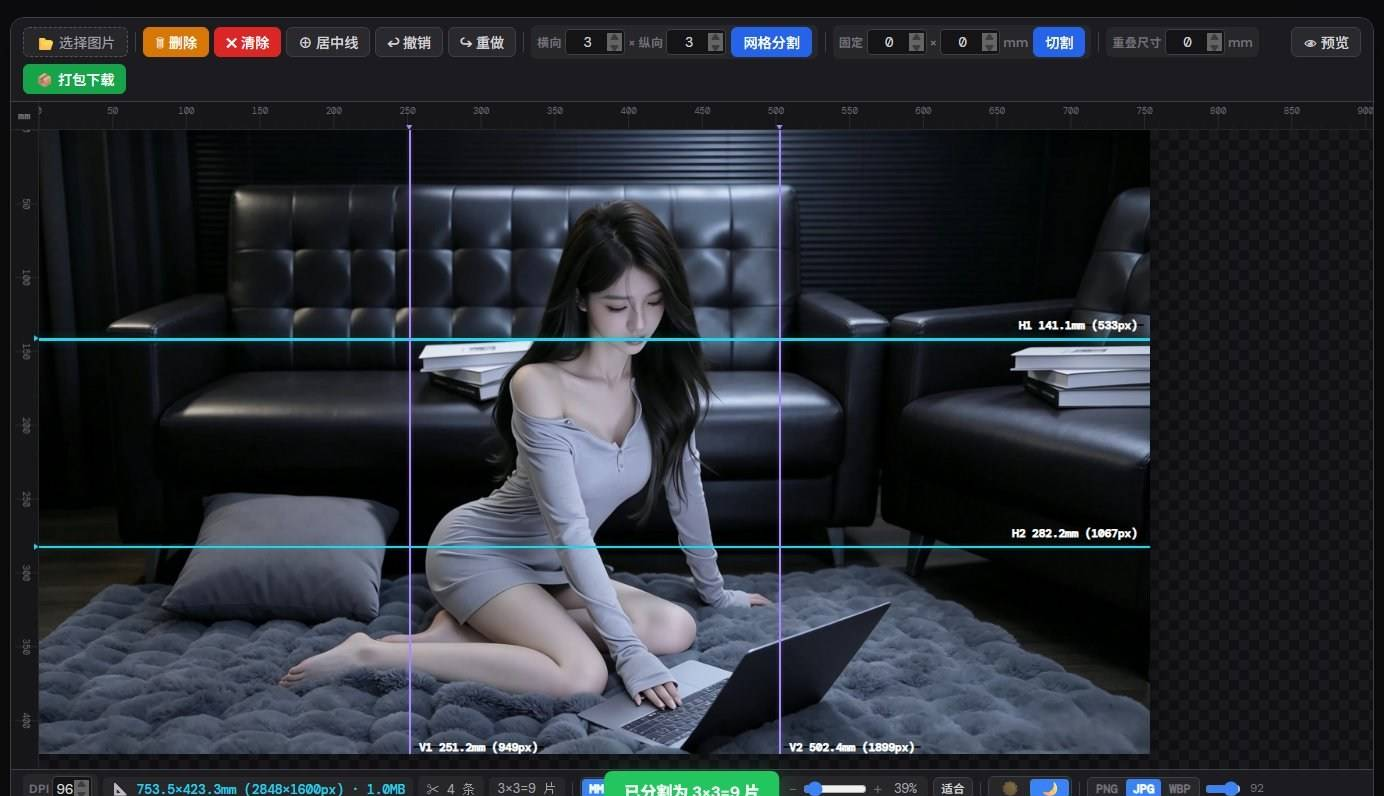The height and width of the screenshot is (796, 1384).
Task: Select the H2 282.2mm horizontal guide label
Action: 1074,533
